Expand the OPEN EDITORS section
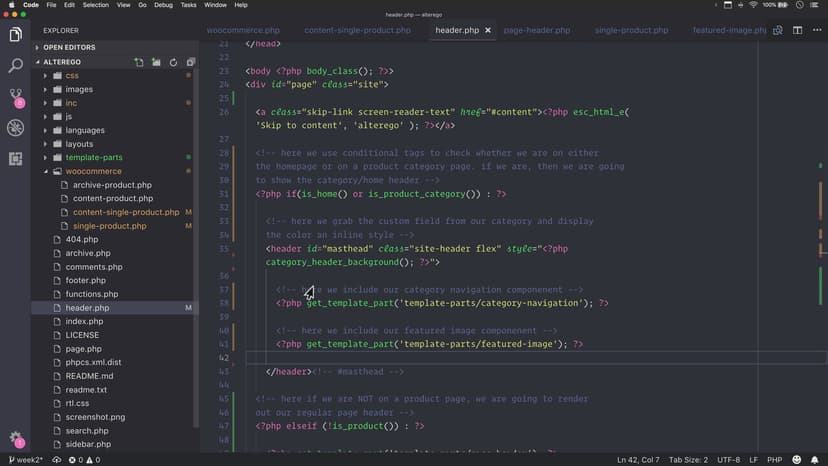The width and height of the screenshot is (828, 466). [68, 47]
